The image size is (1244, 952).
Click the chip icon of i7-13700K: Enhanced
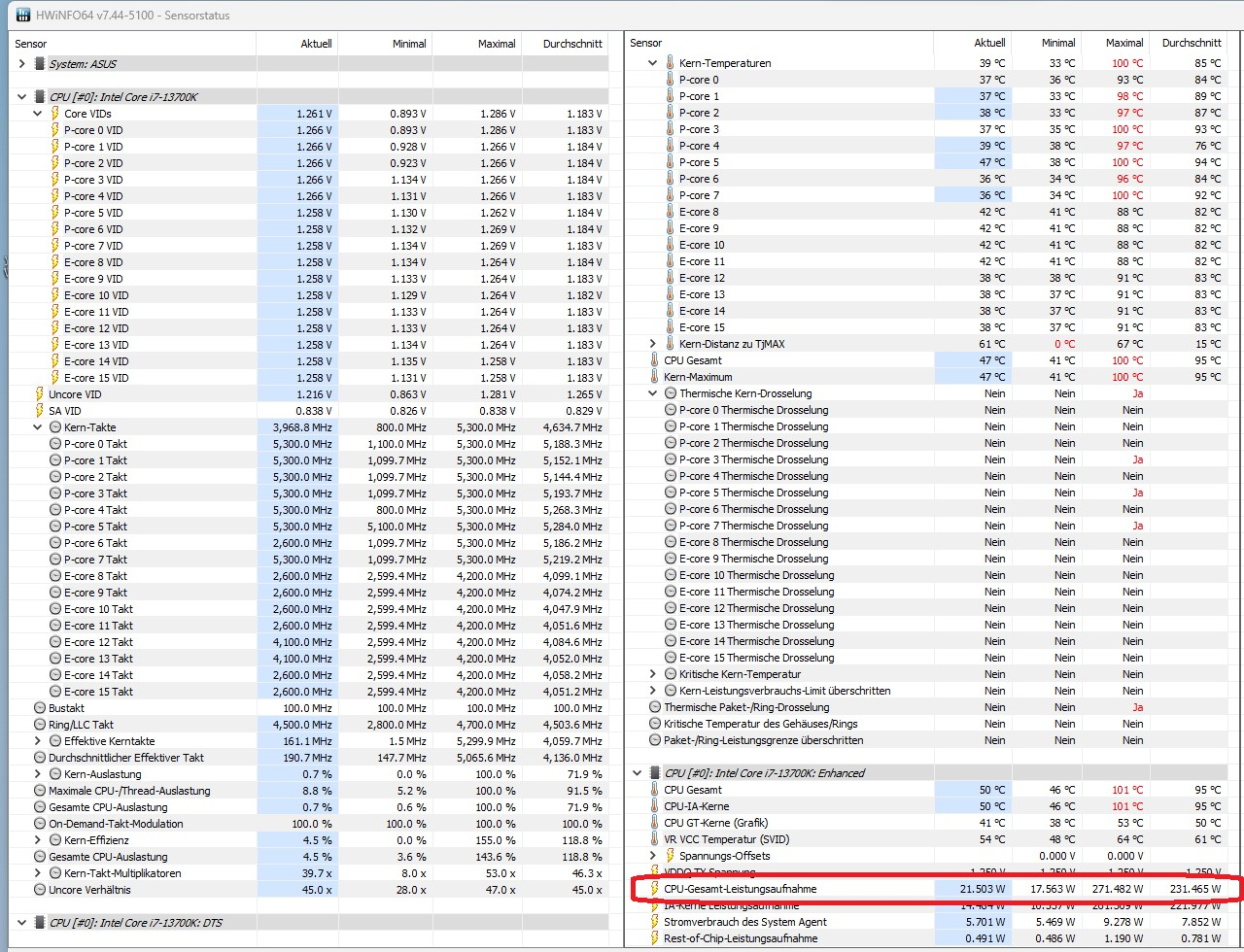655,773
